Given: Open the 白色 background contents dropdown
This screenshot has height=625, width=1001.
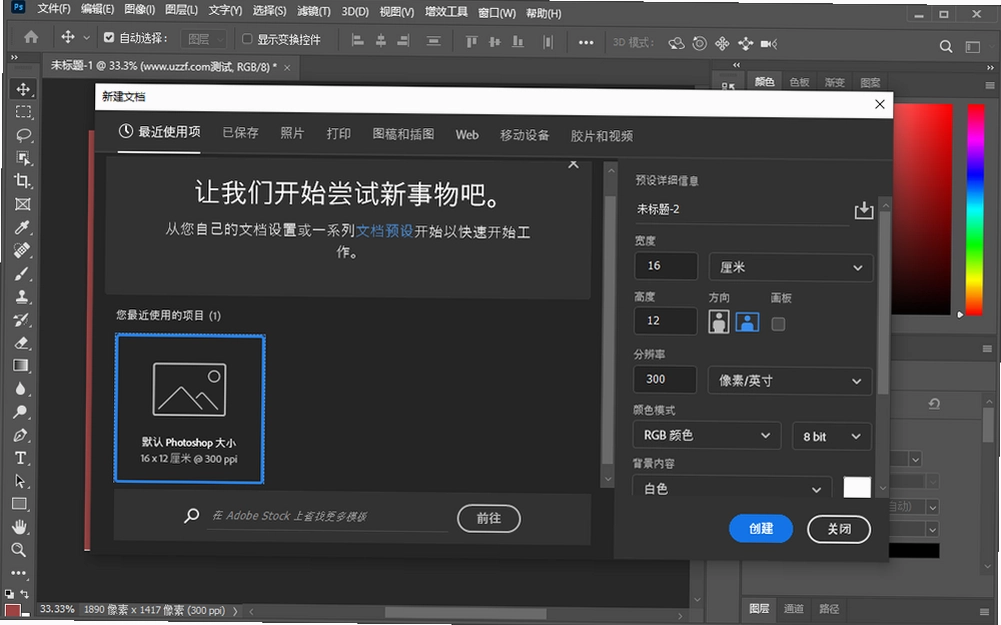Looking at the screenshot, I should click(732, 488).
